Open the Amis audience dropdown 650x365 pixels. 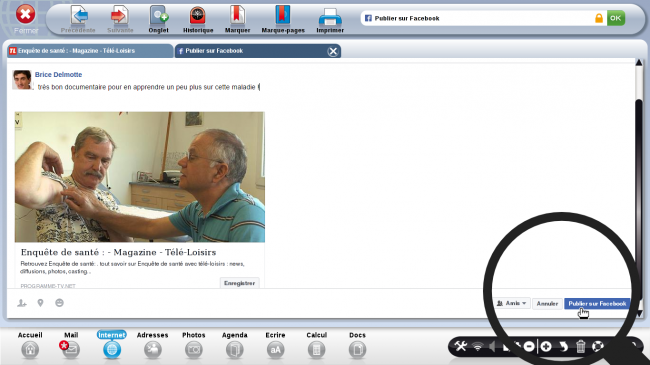coord(512,303)
